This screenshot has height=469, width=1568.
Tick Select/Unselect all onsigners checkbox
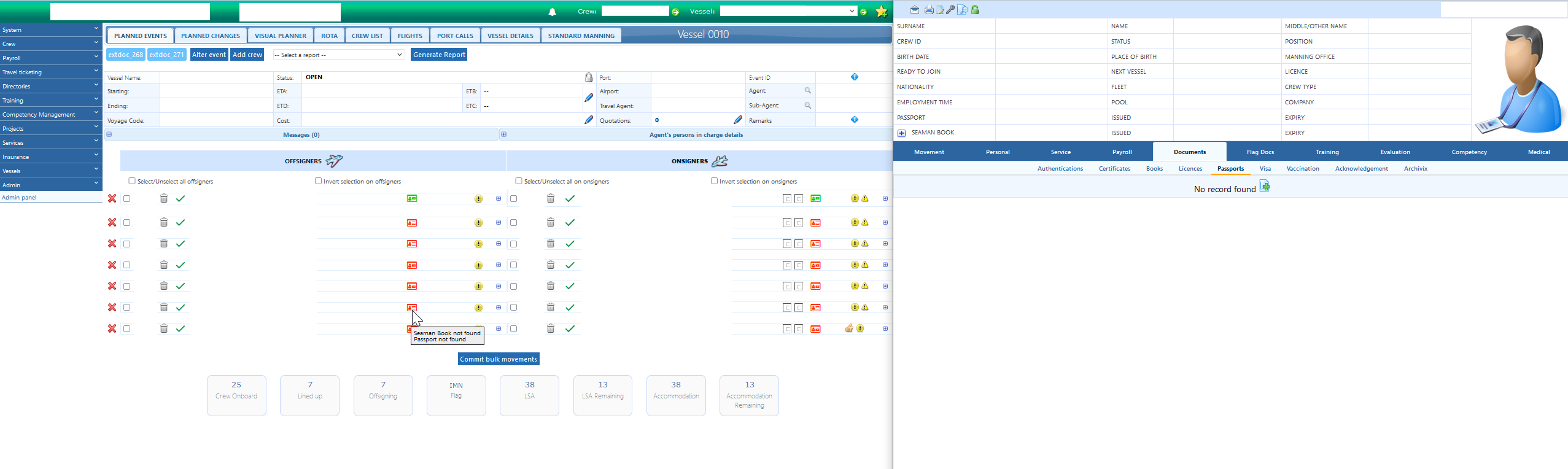[x=519, y=181]
